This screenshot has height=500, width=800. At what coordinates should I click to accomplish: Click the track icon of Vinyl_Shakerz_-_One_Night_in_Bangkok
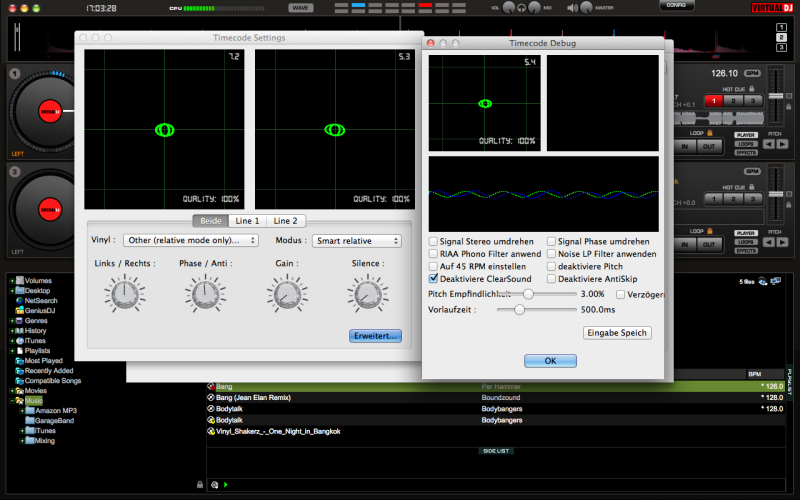[211, 431]
